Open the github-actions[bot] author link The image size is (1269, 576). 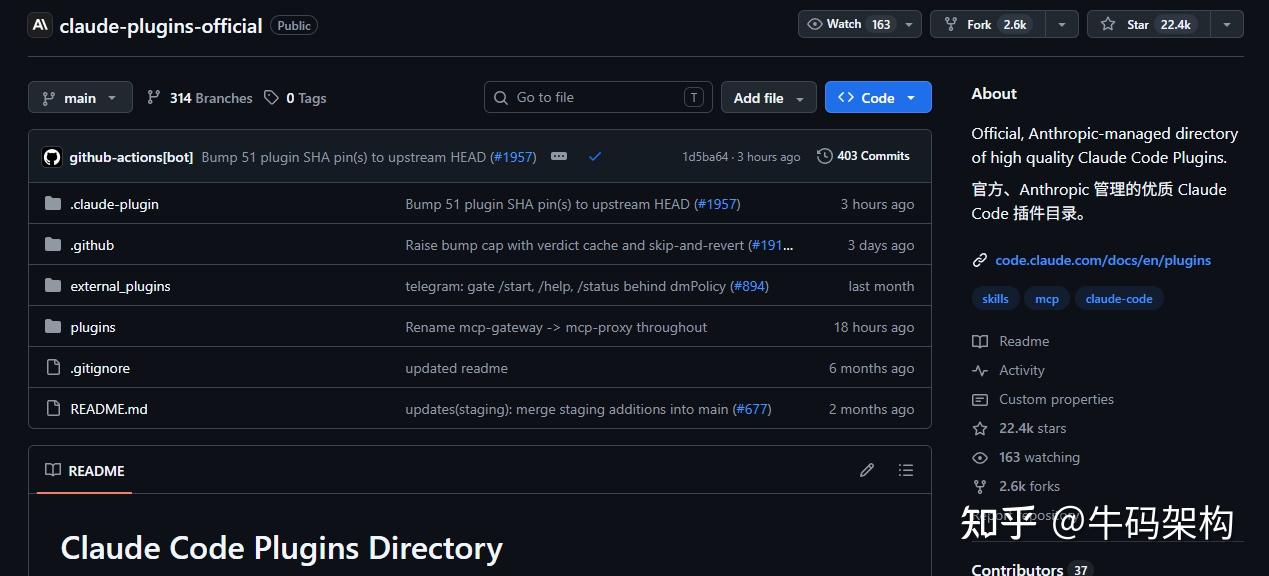point(131,157)
